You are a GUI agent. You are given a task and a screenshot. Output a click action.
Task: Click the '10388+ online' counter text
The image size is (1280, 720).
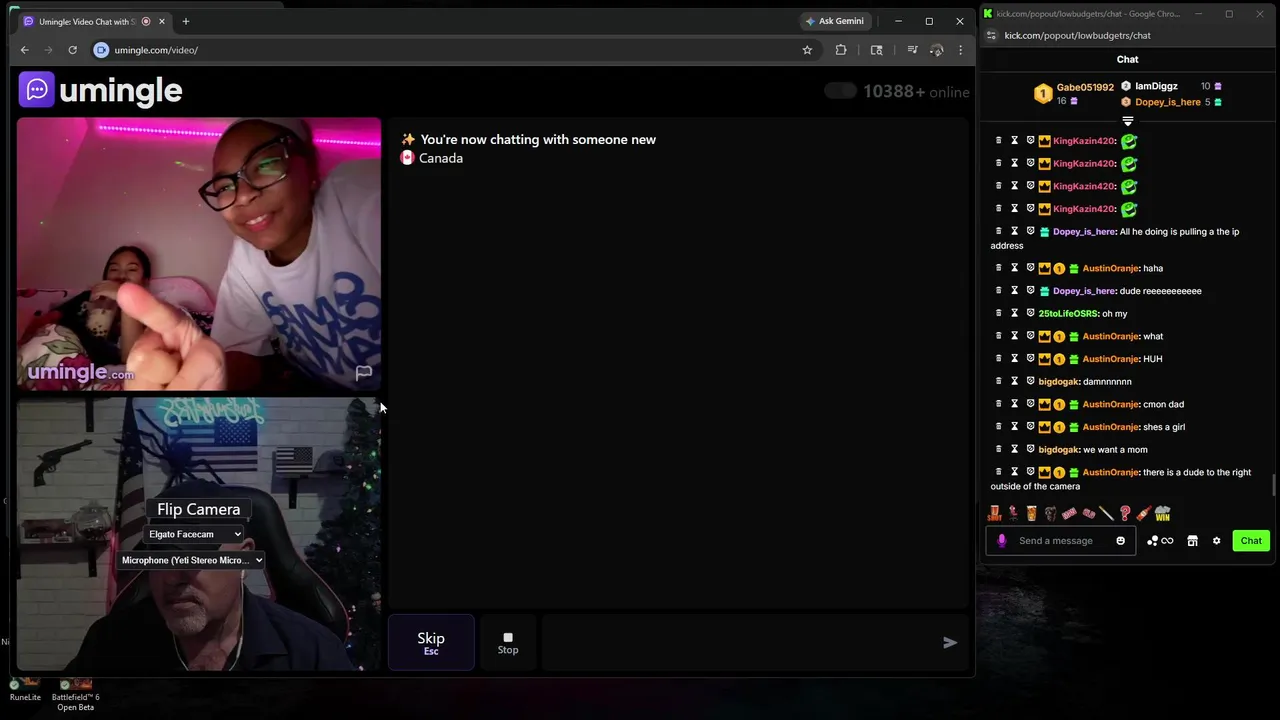point(916,92)
